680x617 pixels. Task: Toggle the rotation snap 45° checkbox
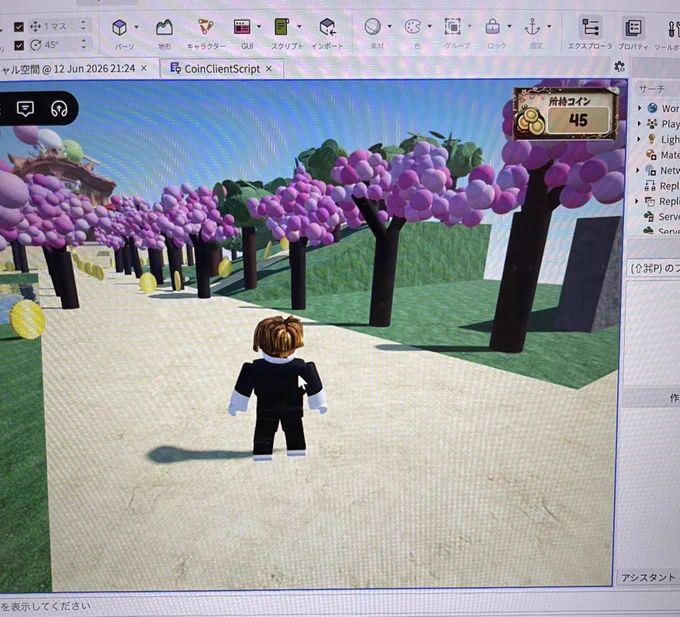[19, 45]
